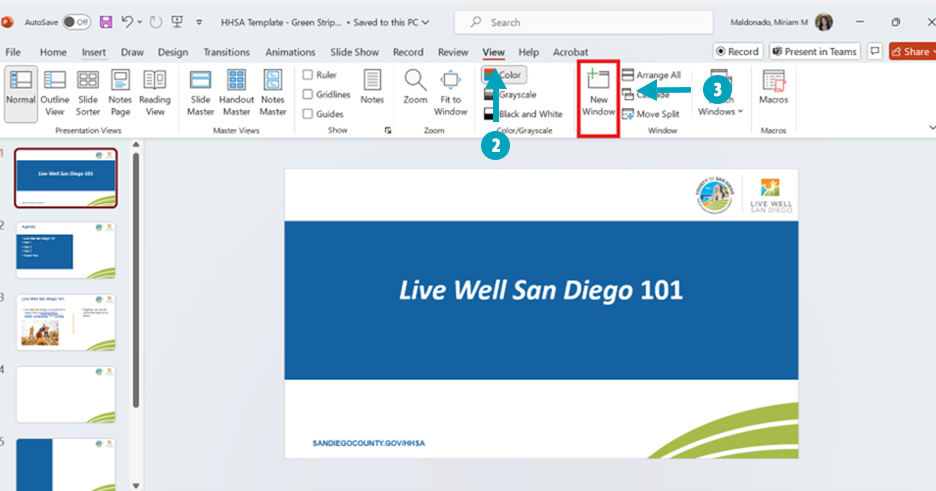Enable the Gridlines checkbox
Screen dimensions: 936x491
click(x=307, y=94)
